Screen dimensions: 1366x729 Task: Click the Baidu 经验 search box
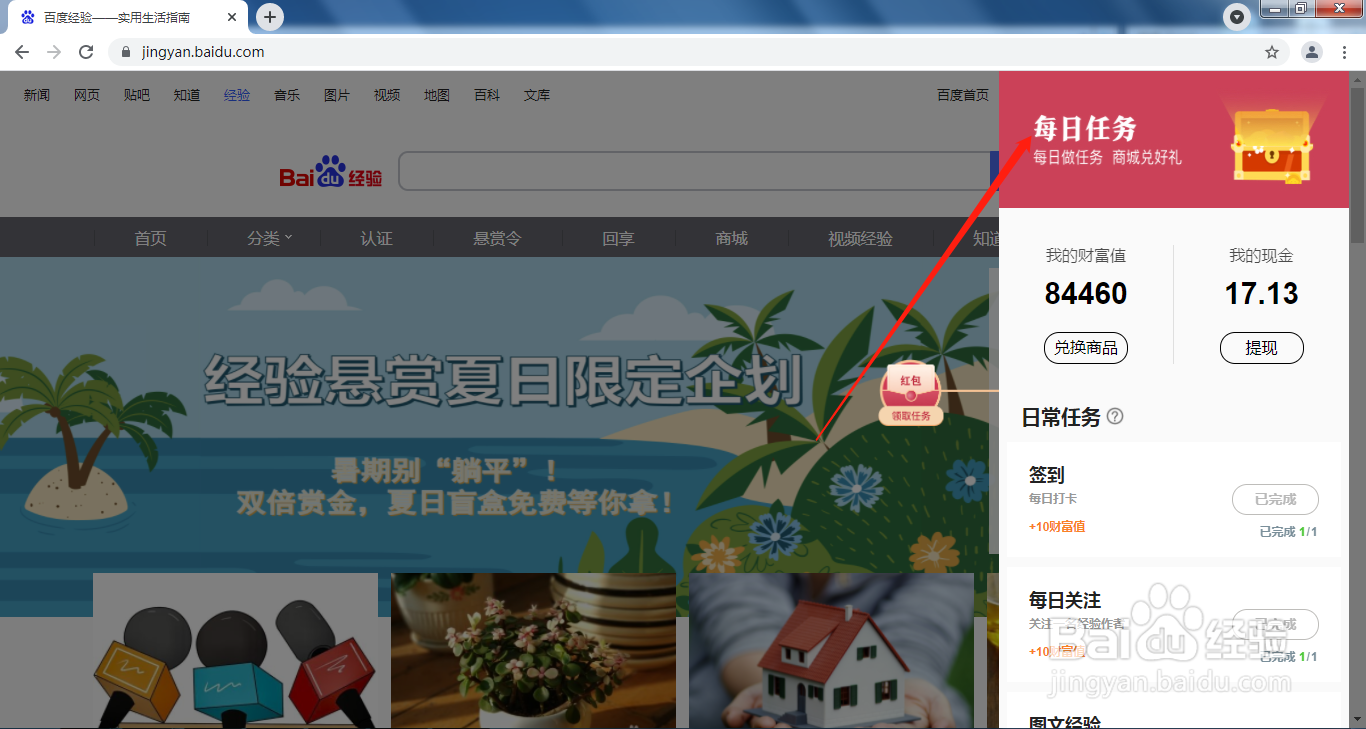(694, 171)
